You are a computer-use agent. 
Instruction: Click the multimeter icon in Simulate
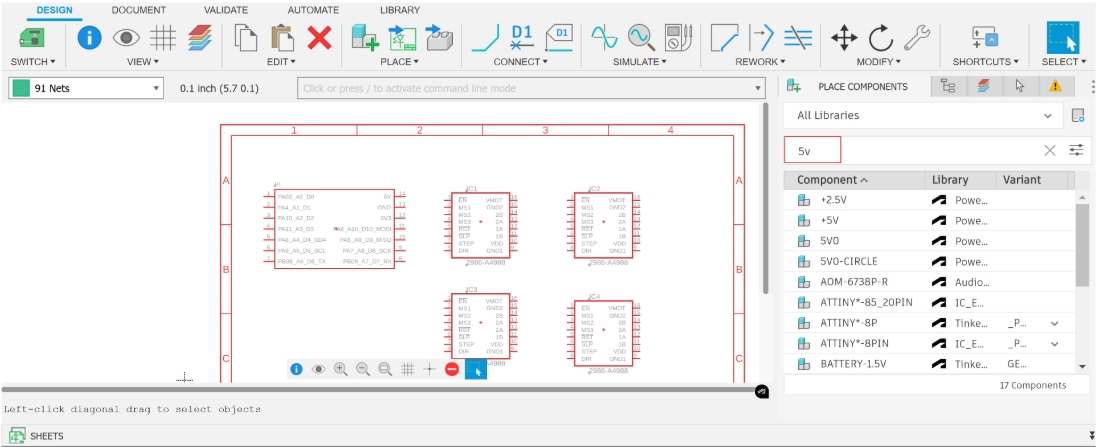(678, 37)
